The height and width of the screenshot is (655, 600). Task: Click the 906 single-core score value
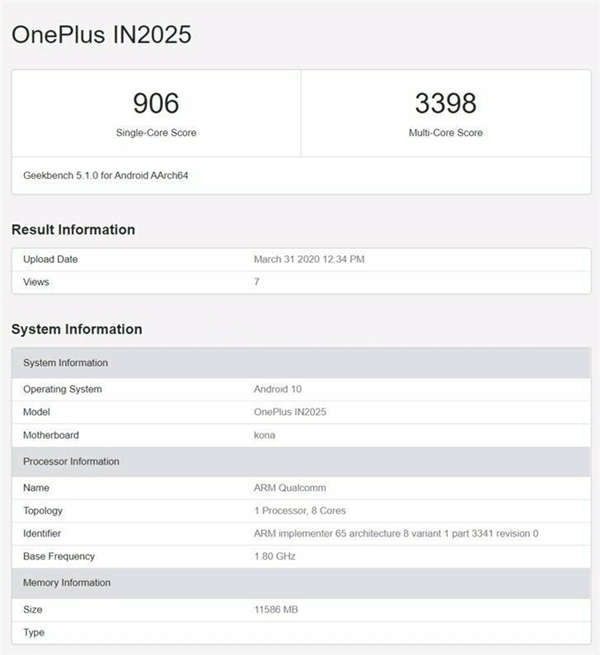pos(156,103)
